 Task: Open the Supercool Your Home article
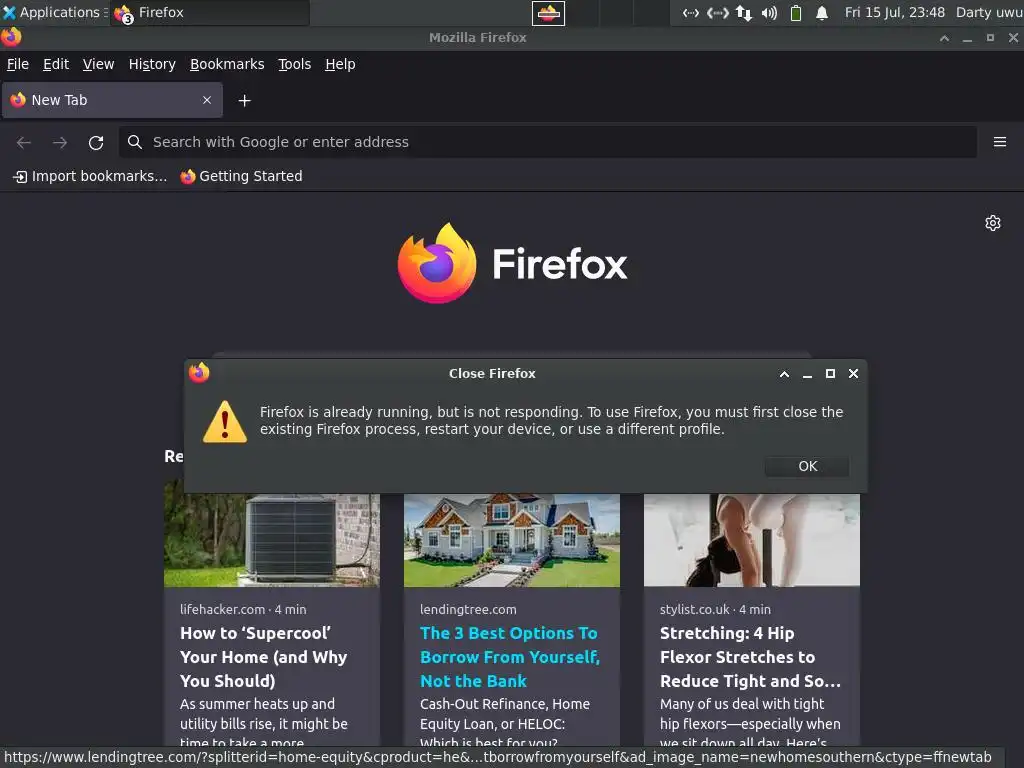point(263,657)
